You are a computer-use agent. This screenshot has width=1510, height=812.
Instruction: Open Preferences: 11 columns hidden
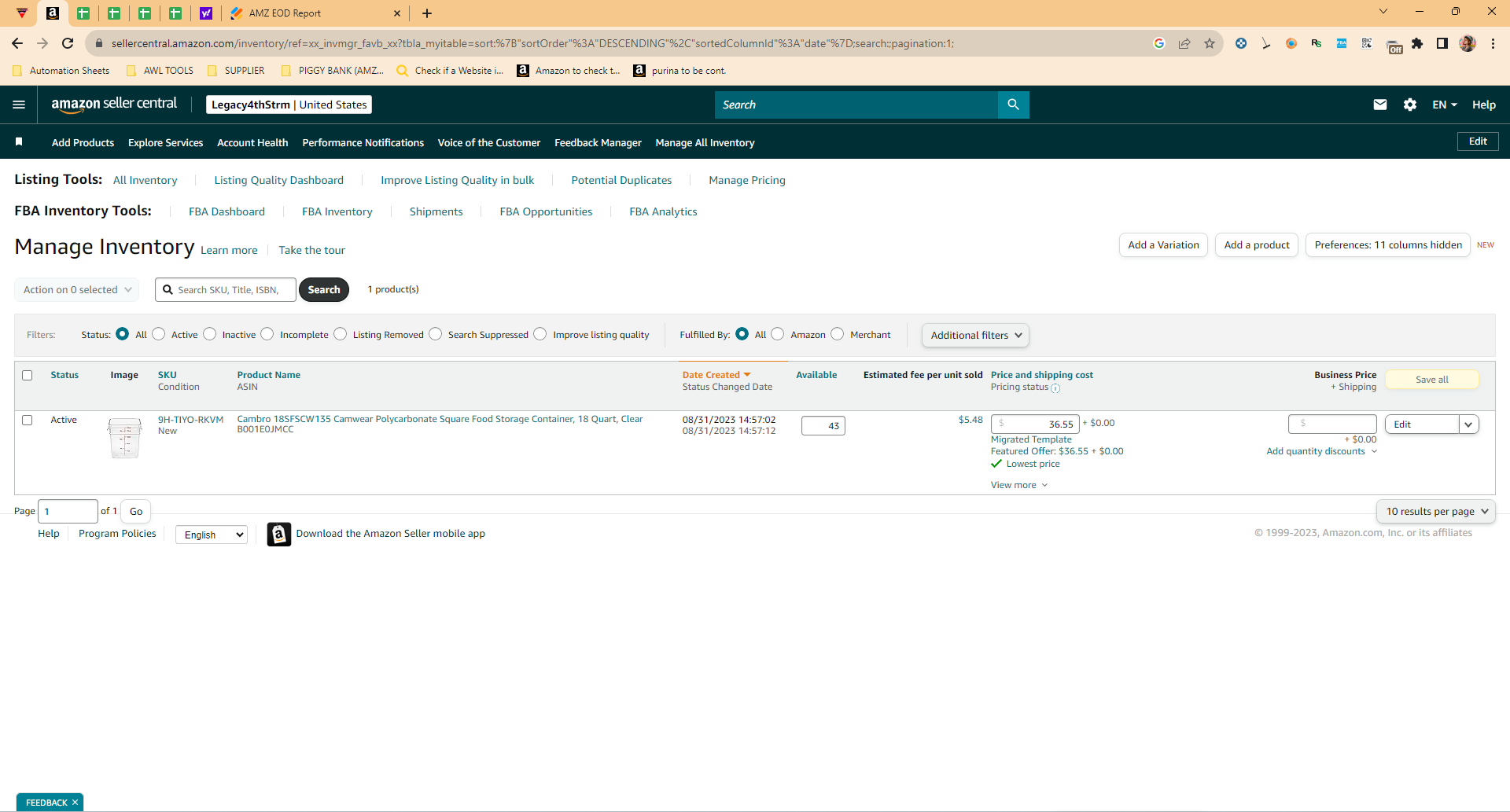tap(1388, 245)
